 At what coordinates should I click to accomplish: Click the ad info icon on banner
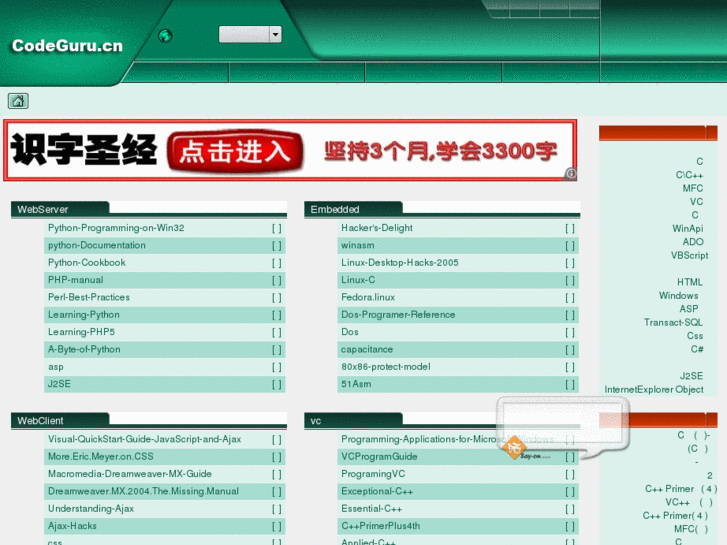pyautogui.click(x=570, y=173)
